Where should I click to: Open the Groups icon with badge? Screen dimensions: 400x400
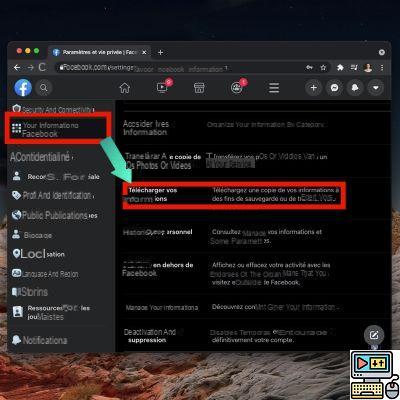(x=236, y=88)
